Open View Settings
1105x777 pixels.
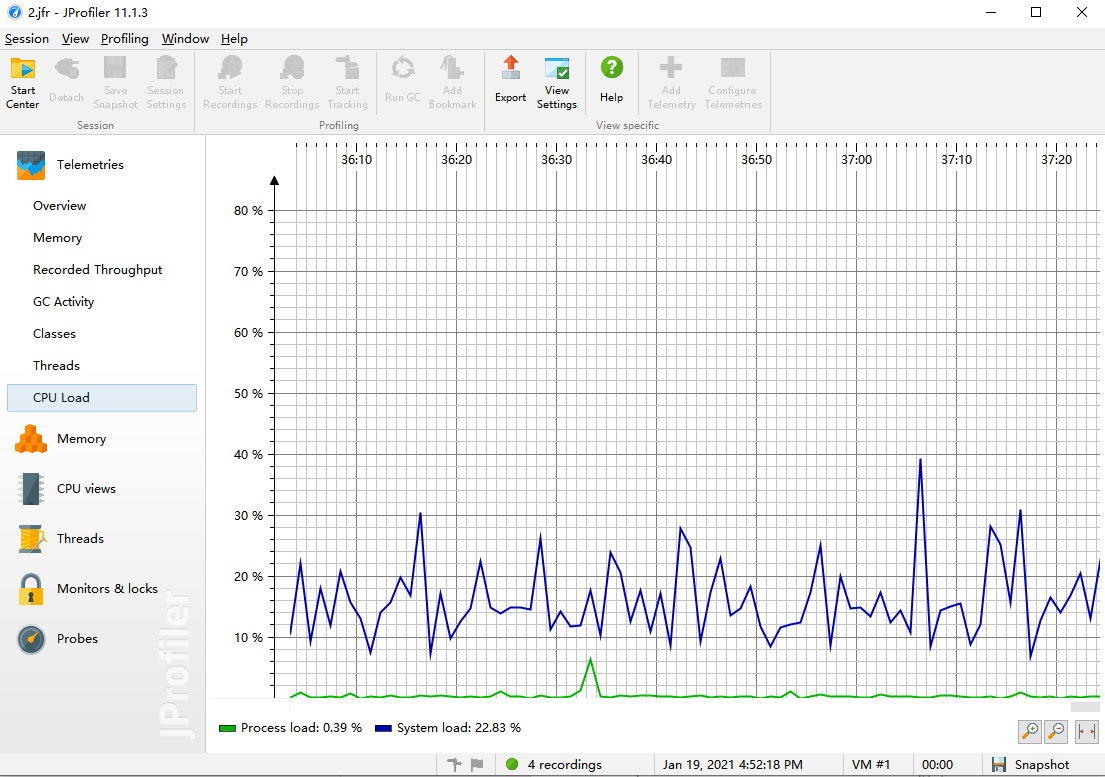[557, 82]
